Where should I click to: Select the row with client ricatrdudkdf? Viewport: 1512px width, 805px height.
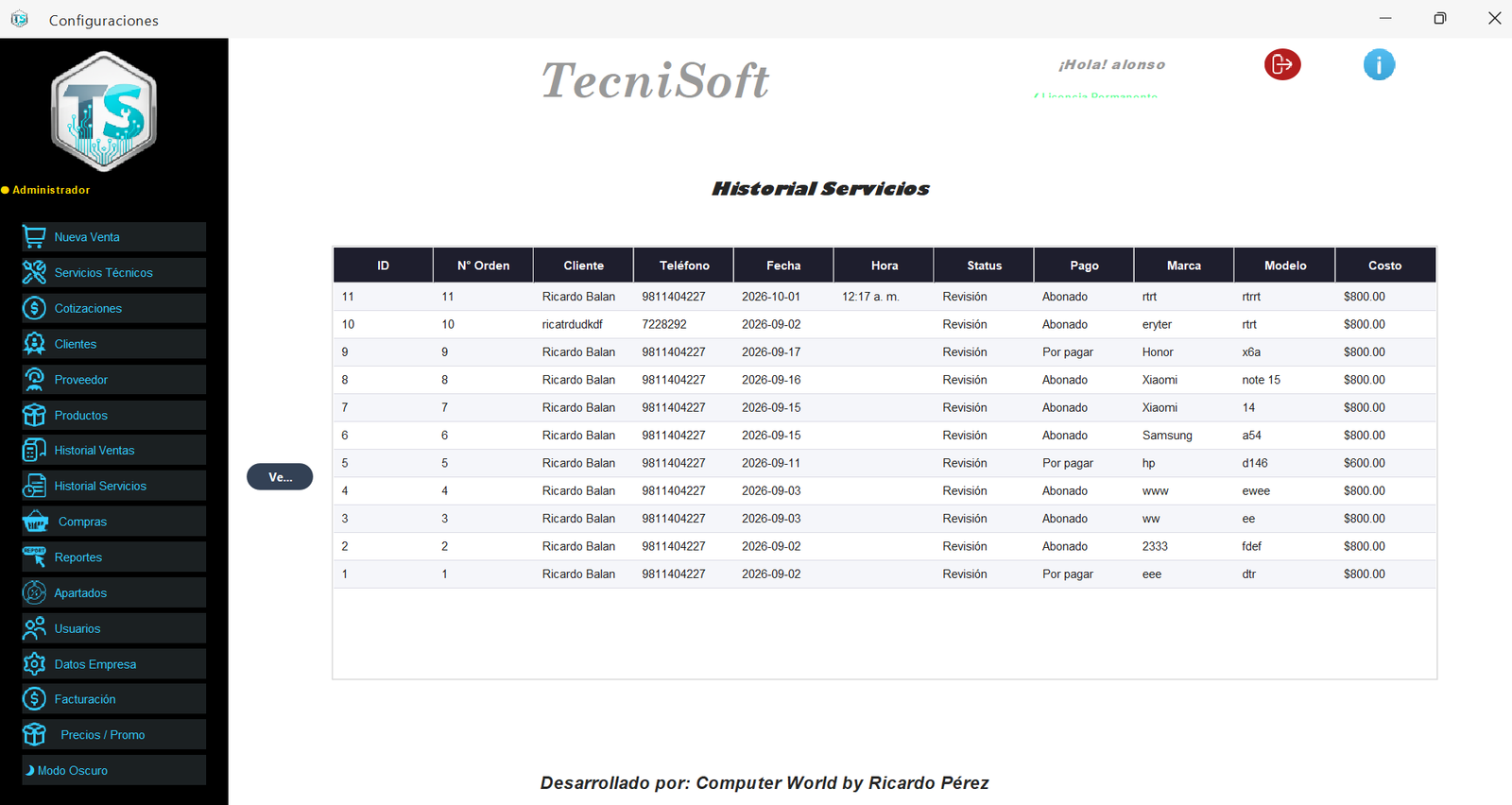pyautogui.click(x=885, y=324)
